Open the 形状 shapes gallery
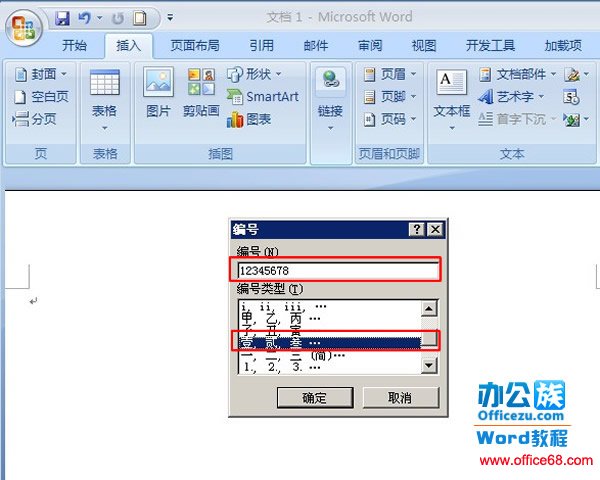600x480 pixels. point(254,74)
